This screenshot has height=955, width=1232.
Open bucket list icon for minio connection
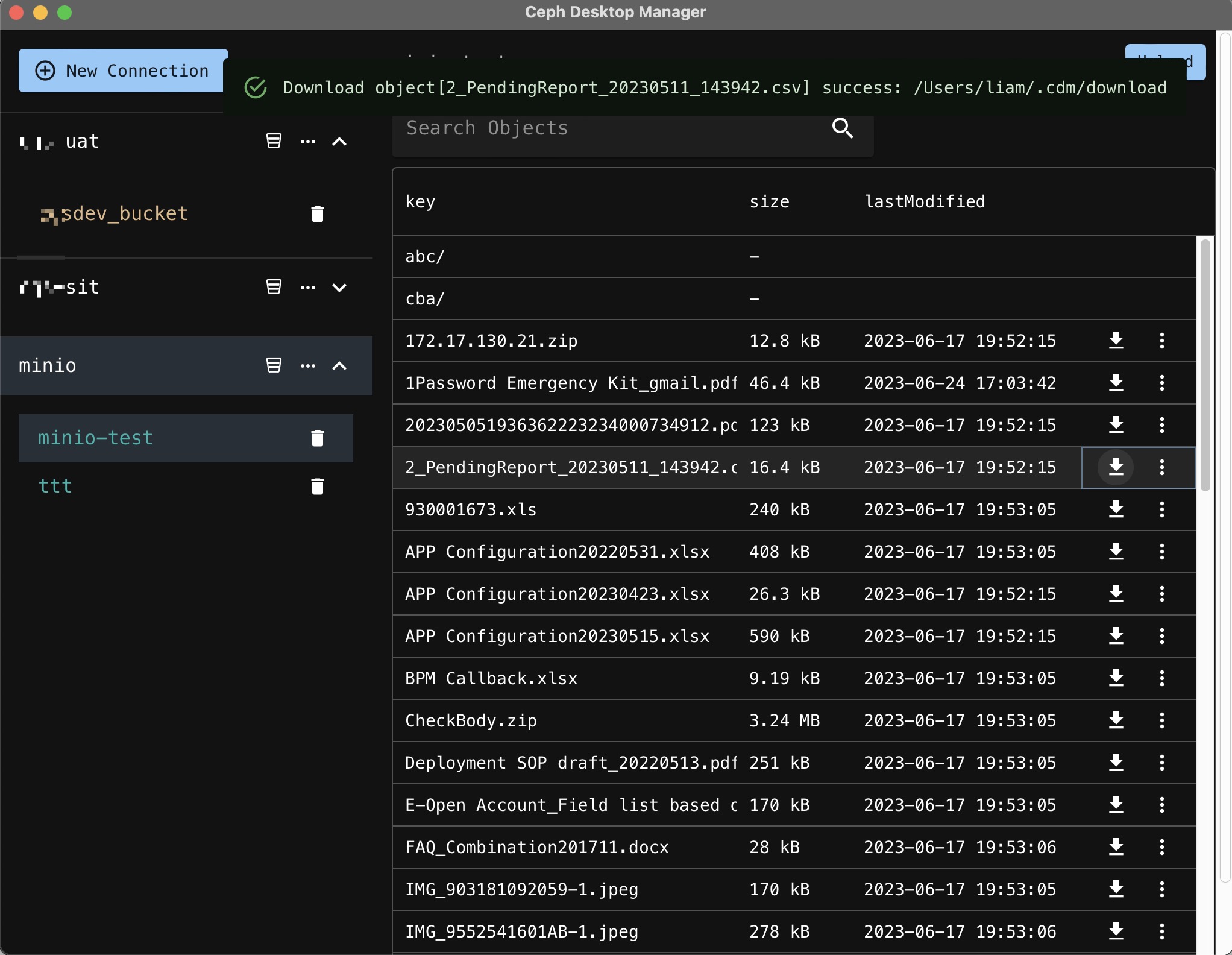pos(274,365)
